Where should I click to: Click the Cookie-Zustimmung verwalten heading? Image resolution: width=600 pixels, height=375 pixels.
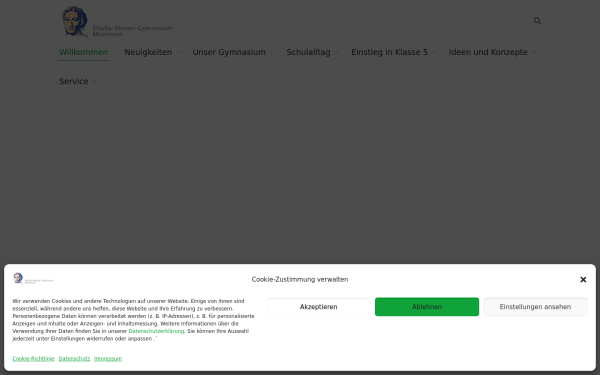click(x=300, y=280)
